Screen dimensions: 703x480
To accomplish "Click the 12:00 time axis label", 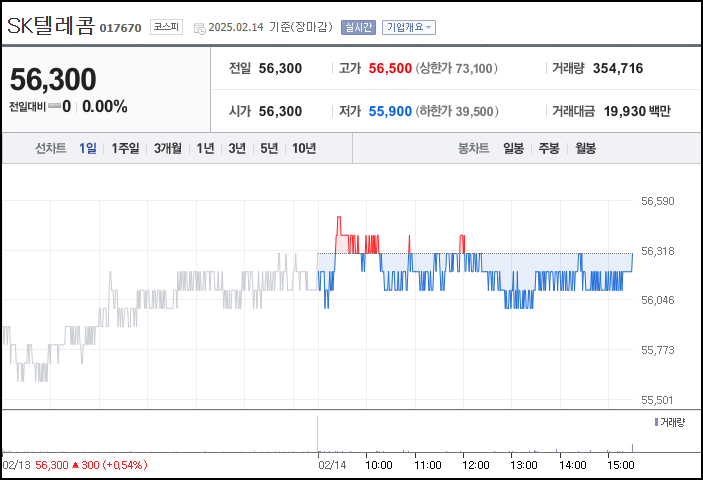I will pos(476,465).
